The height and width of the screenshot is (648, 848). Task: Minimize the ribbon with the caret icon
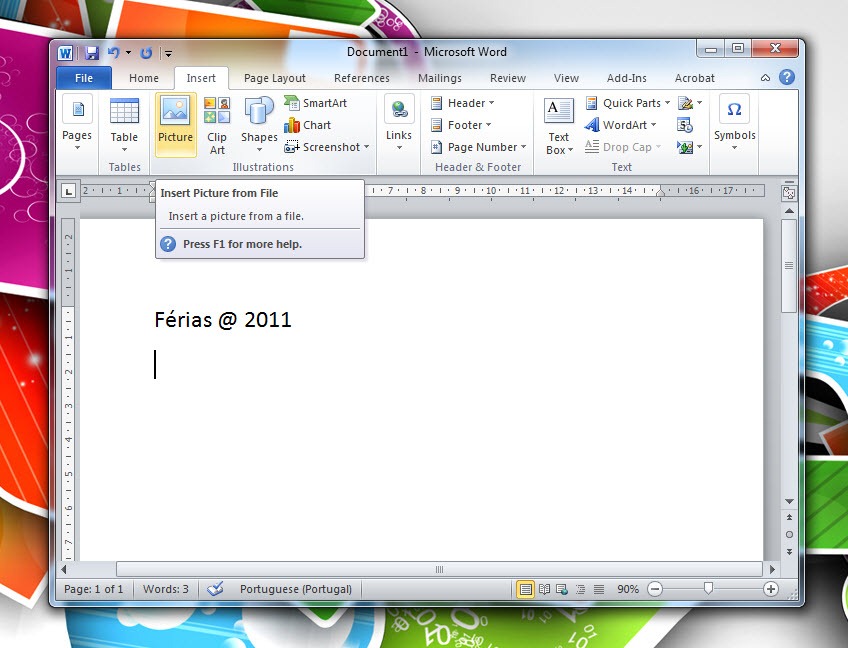(765, 78)
